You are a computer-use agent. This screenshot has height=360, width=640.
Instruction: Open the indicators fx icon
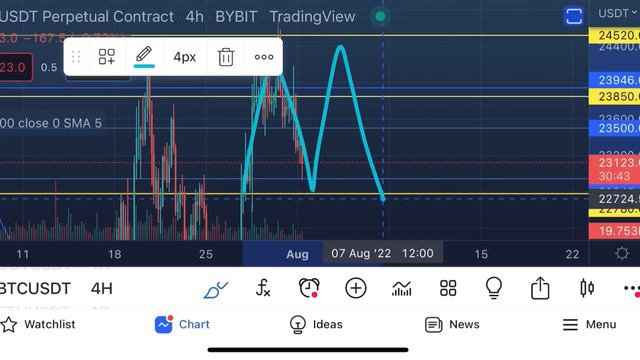tap(263, 288)
